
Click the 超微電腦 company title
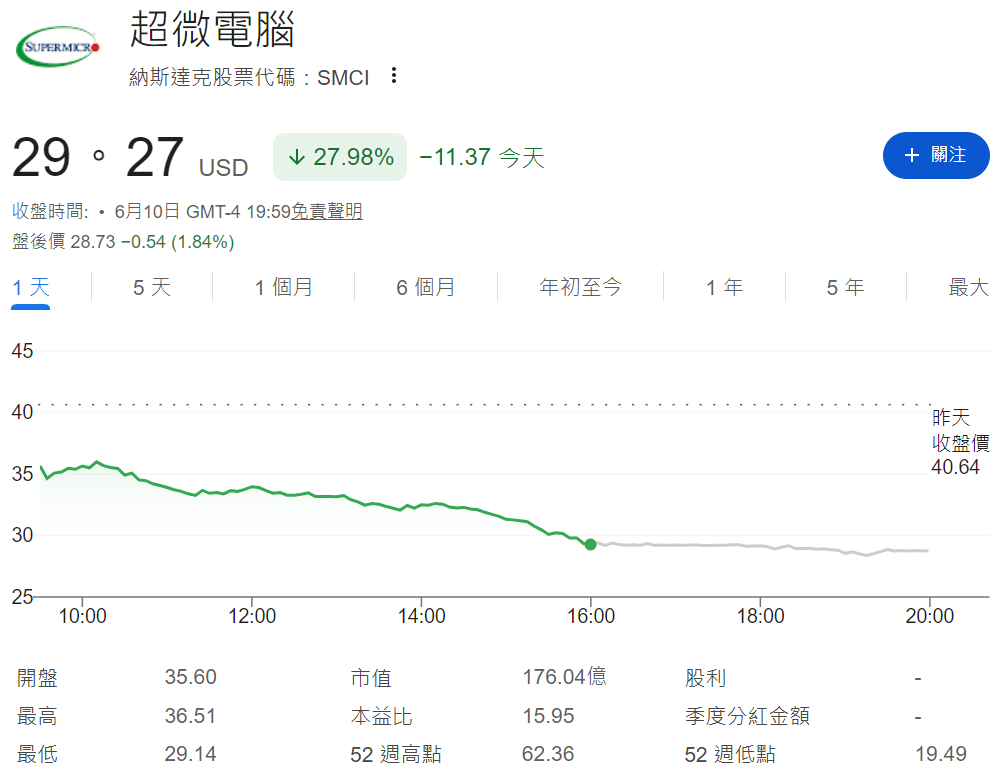[x=212, y=29]
